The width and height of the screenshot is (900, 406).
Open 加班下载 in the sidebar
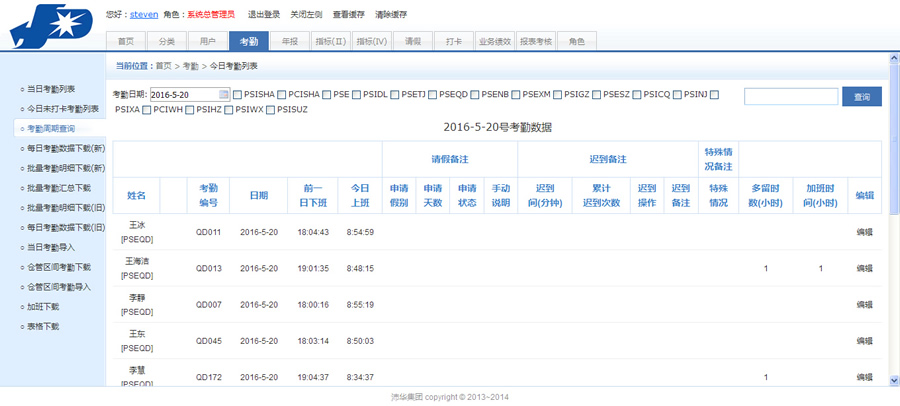click(43, 307)
